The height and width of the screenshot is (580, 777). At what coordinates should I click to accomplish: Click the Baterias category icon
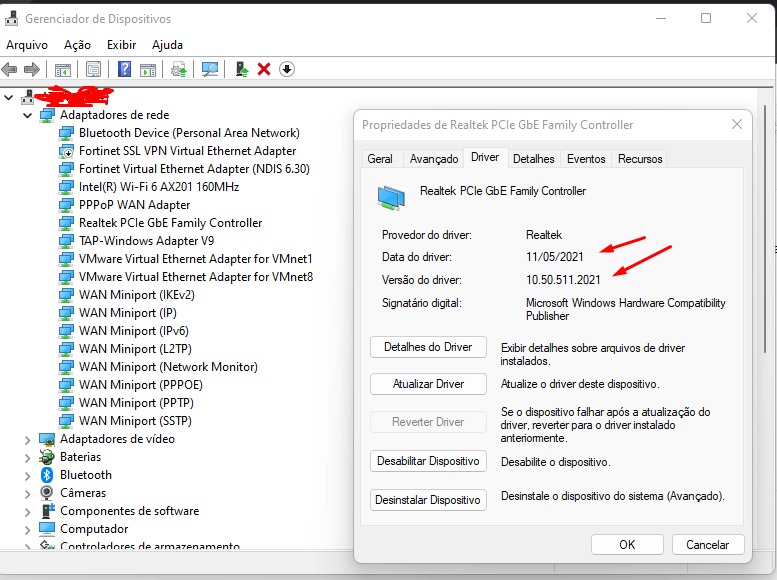coord(47,457)
